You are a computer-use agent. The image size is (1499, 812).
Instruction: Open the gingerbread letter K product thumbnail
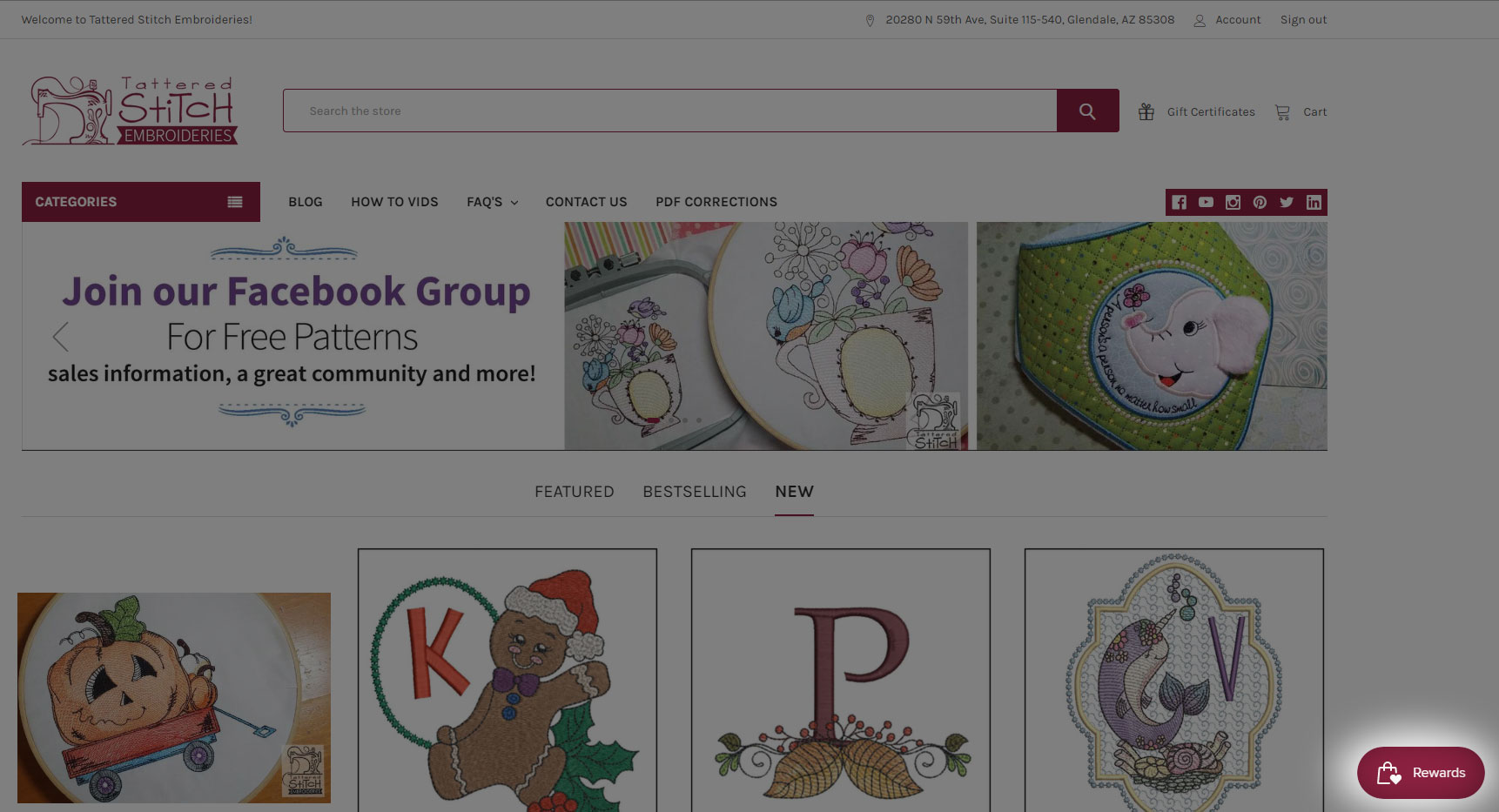click(x=508, y=681)
